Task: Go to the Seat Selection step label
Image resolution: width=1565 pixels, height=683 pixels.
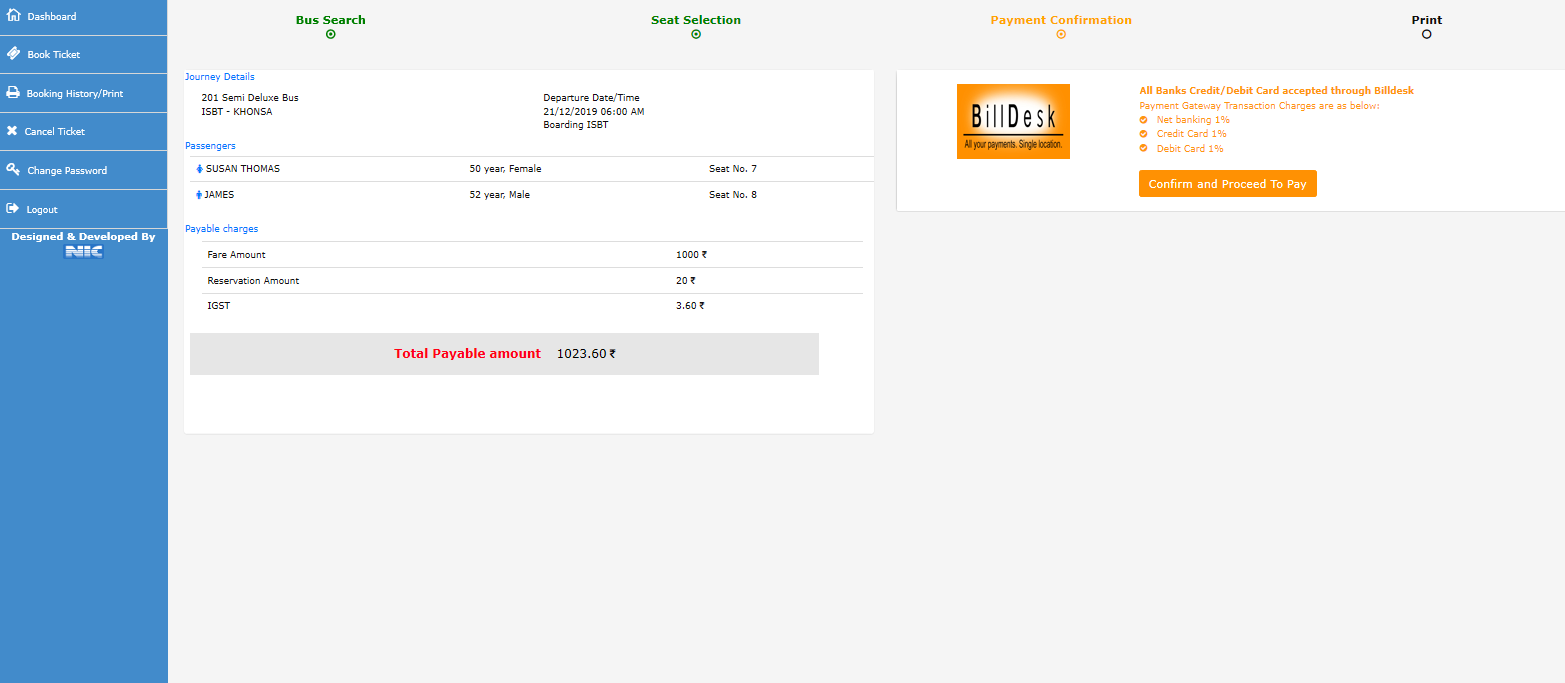Action: [x=696, y=20]
